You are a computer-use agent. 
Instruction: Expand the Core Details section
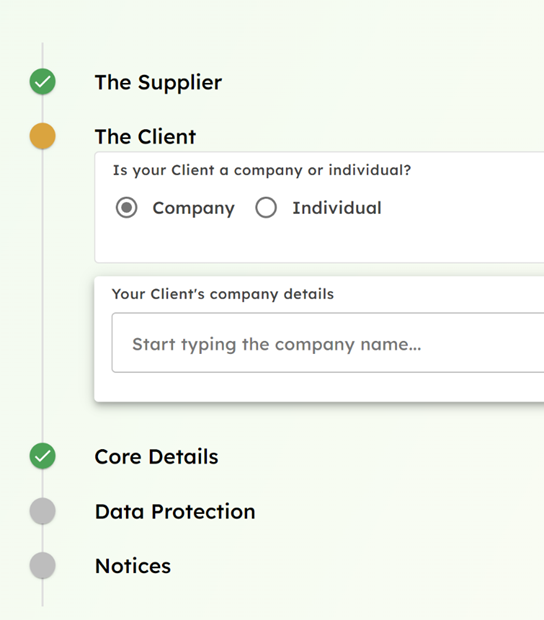click(x=156, y=457)
